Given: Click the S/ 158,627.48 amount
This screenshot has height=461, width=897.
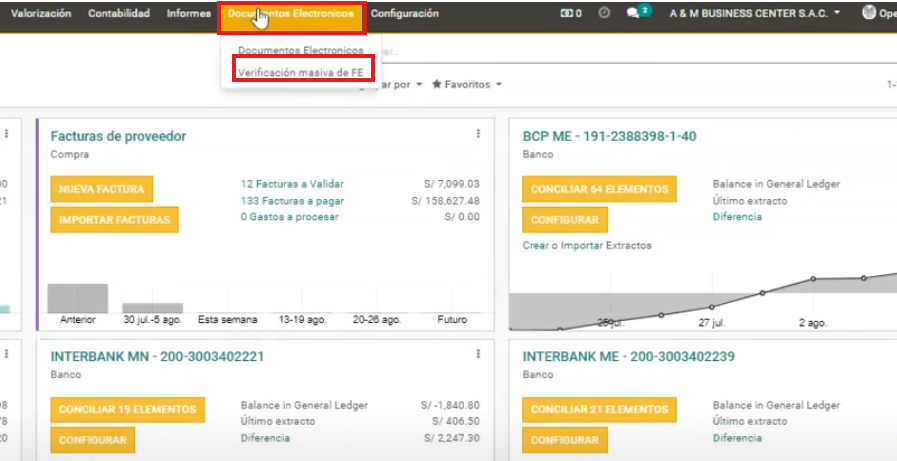Looking at the screenshot, I should (x=445, y=201).
